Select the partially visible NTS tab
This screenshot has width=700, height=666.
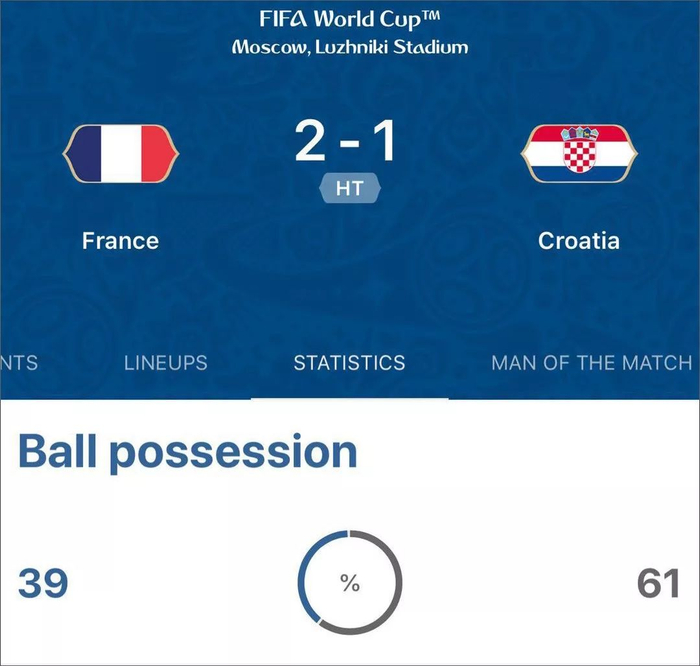(18, 362)
